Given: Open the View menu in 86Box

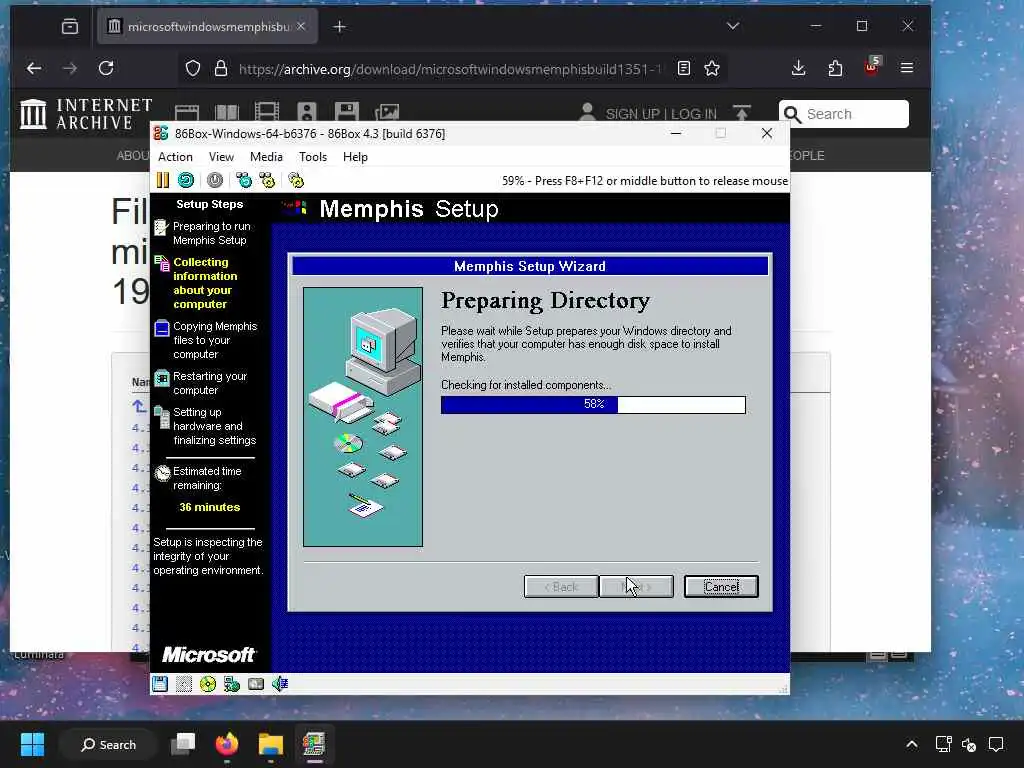Looking at the screenshot, I should pos(221,157).
